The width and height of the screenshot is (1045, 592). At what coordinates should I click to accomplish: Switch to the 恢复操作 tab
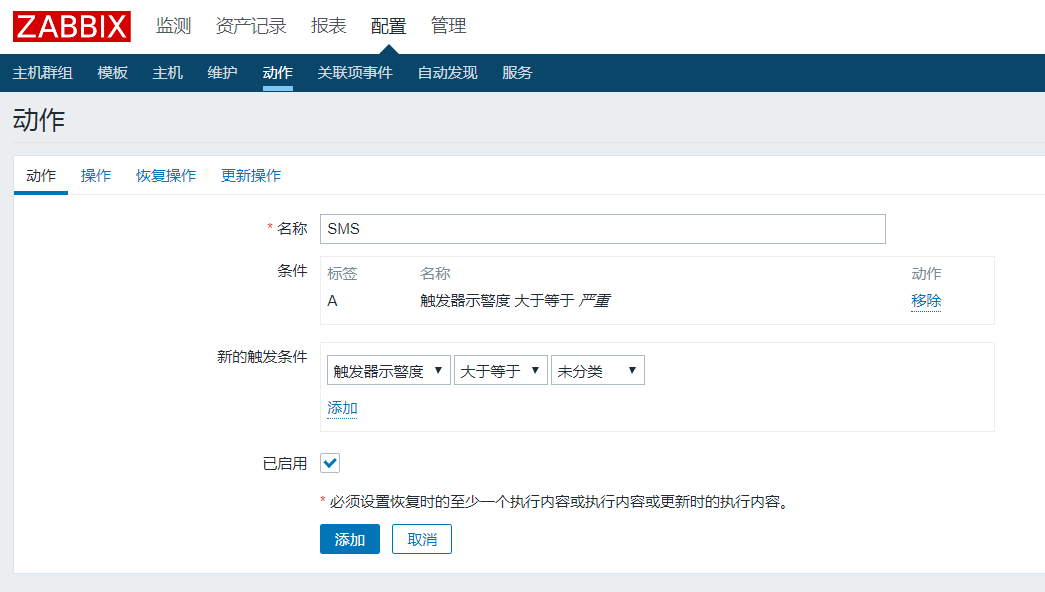[x=166, y=175]
